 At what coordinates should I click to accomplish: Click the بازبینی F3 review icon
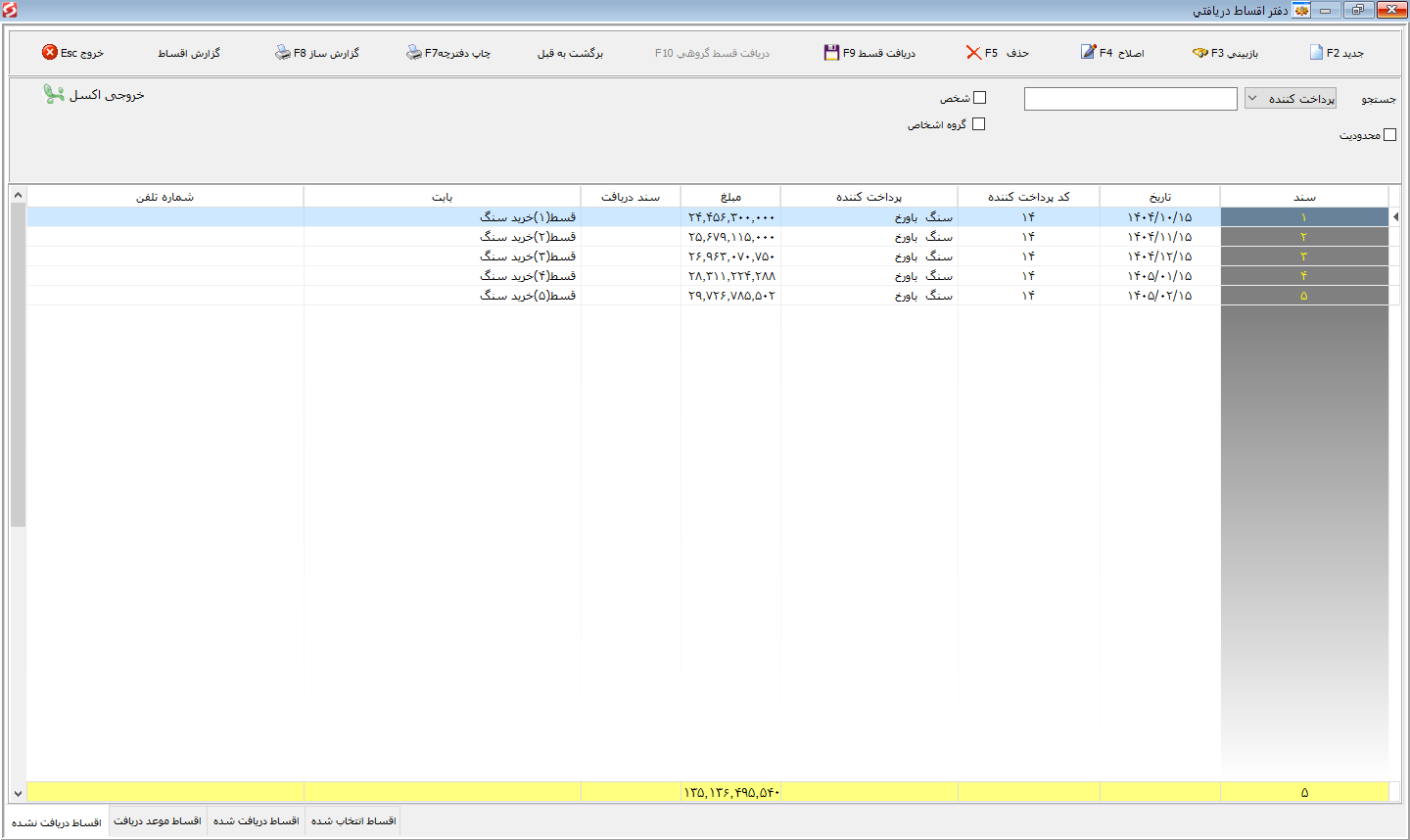pos(1199,53)
